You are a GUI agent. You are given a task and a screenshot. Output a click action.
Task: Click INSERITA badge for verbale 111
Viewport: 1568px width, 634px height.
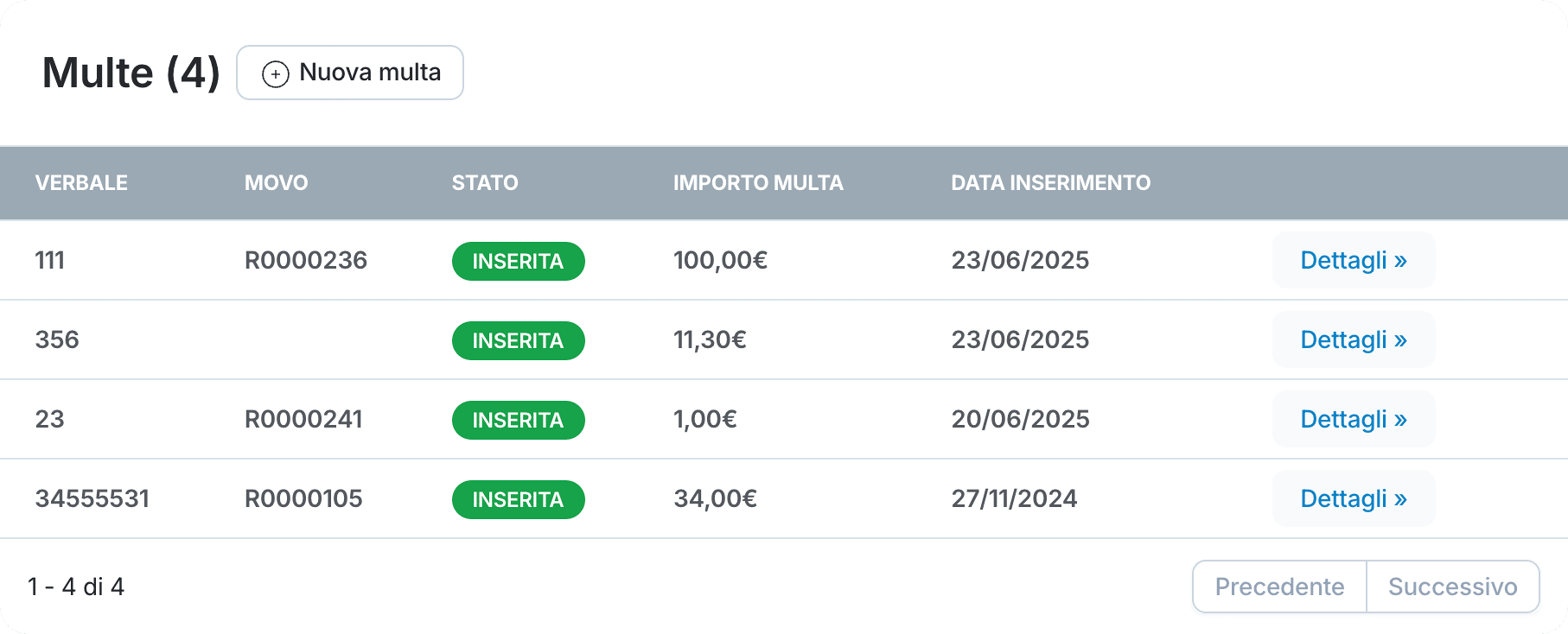pos(518,261)
